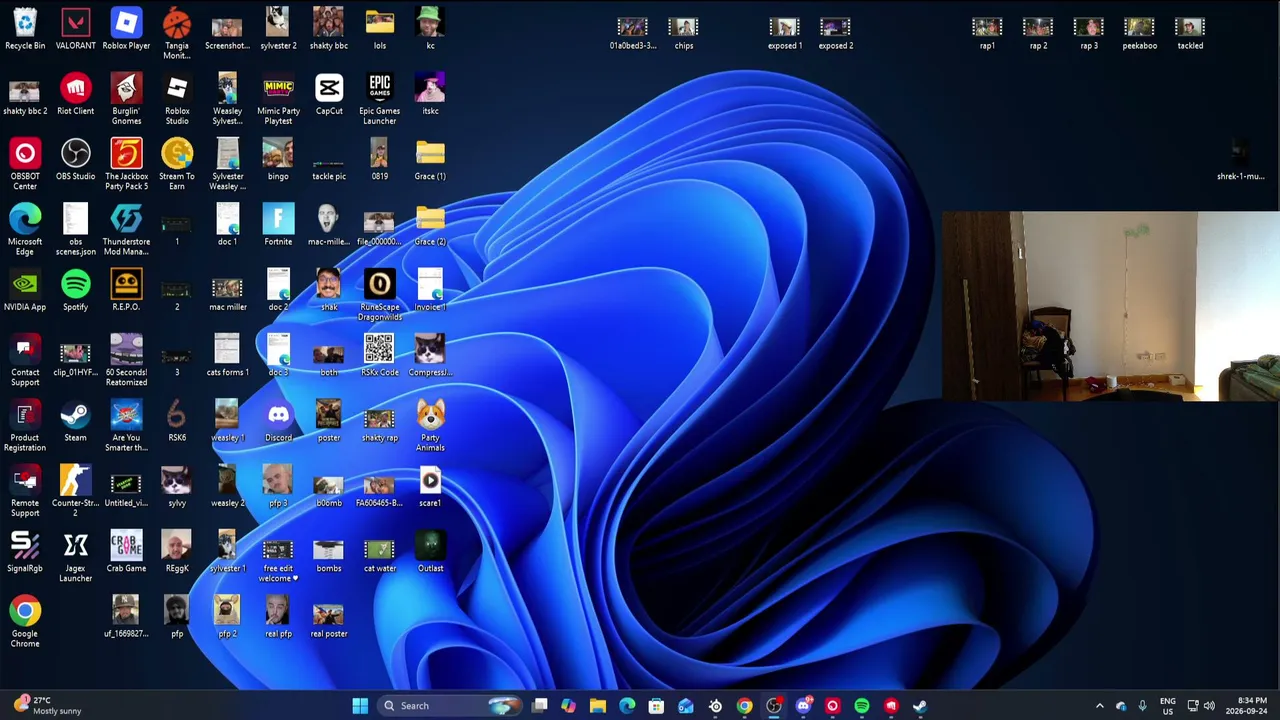Open the clock and date flyout
The width and height of the screenshot is (1280, 720).
1252,706
